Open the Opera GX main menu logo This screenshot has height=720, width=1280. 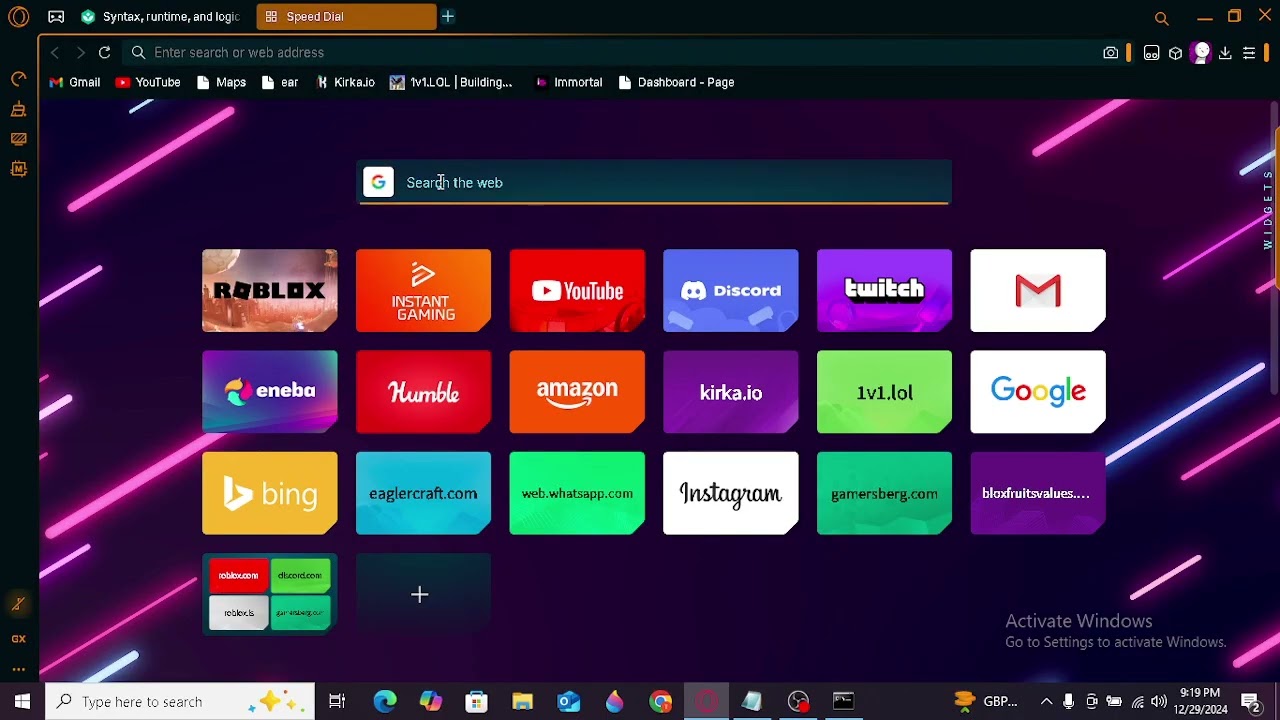19,17
